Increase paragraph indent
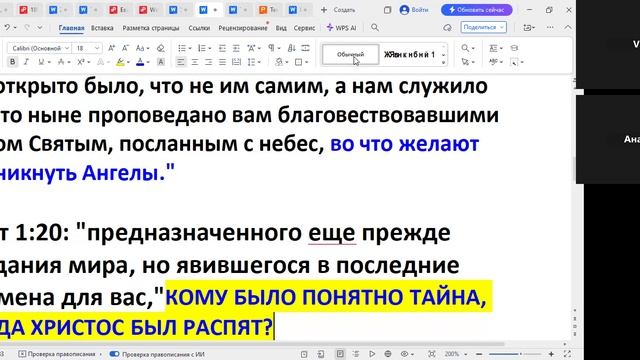640x360 pixels. 236,48
